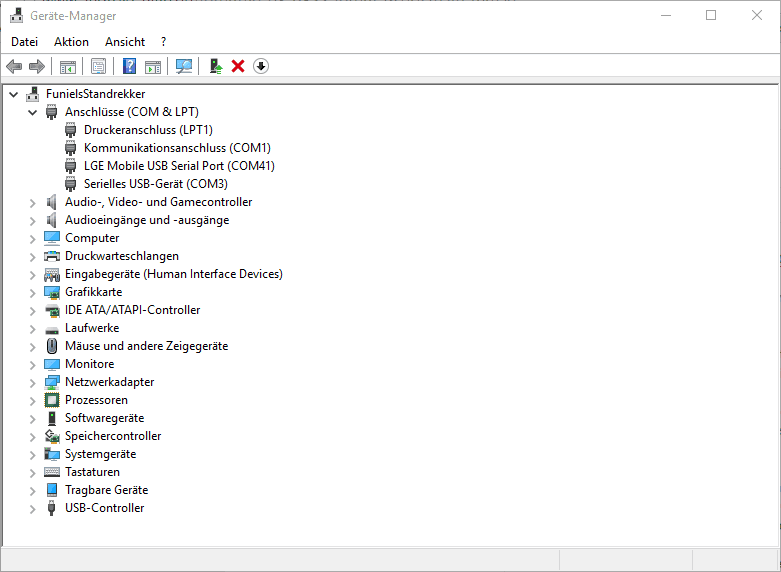Viewport: 781px width, 572px height.
Task: Click the FunielsStandrekker computer icon
Action: pyautogui.click(x=32, y=94)
